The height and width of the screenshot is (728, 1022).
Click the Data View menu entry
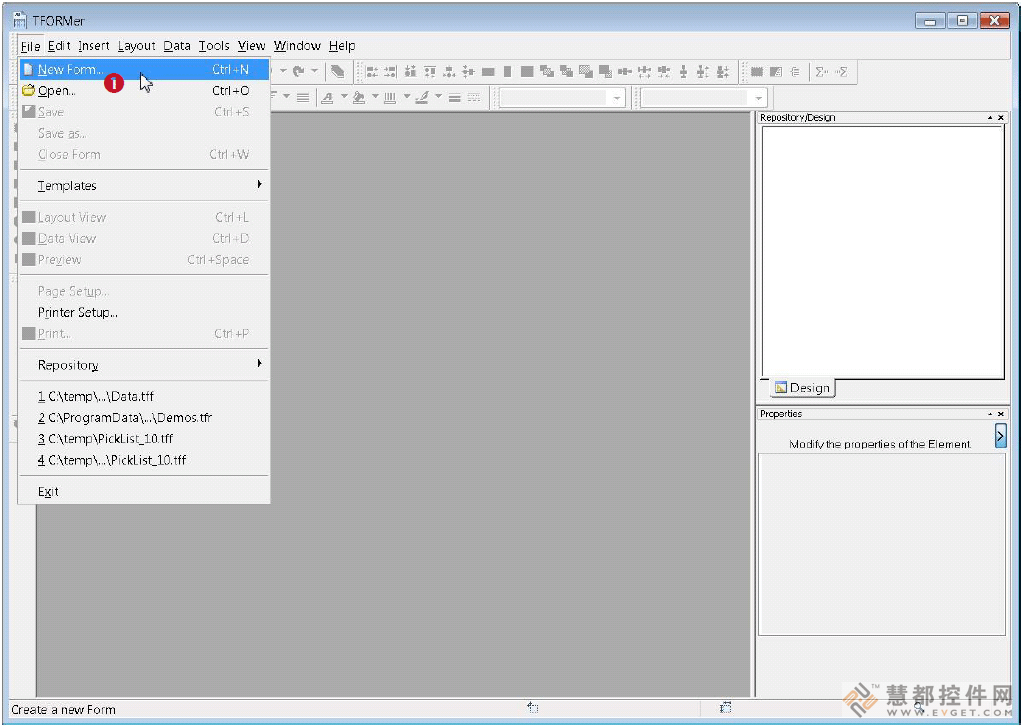144,239
